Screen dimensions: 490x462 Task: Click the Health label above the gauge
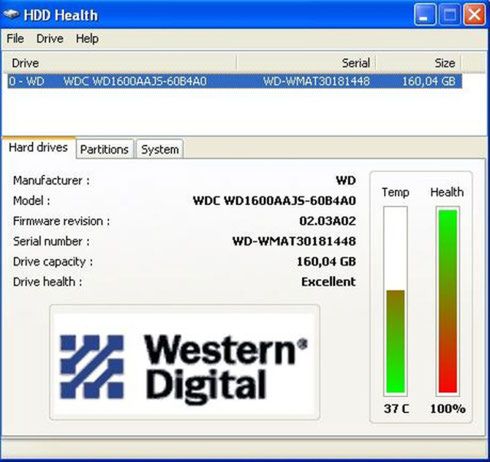(447, 192)
